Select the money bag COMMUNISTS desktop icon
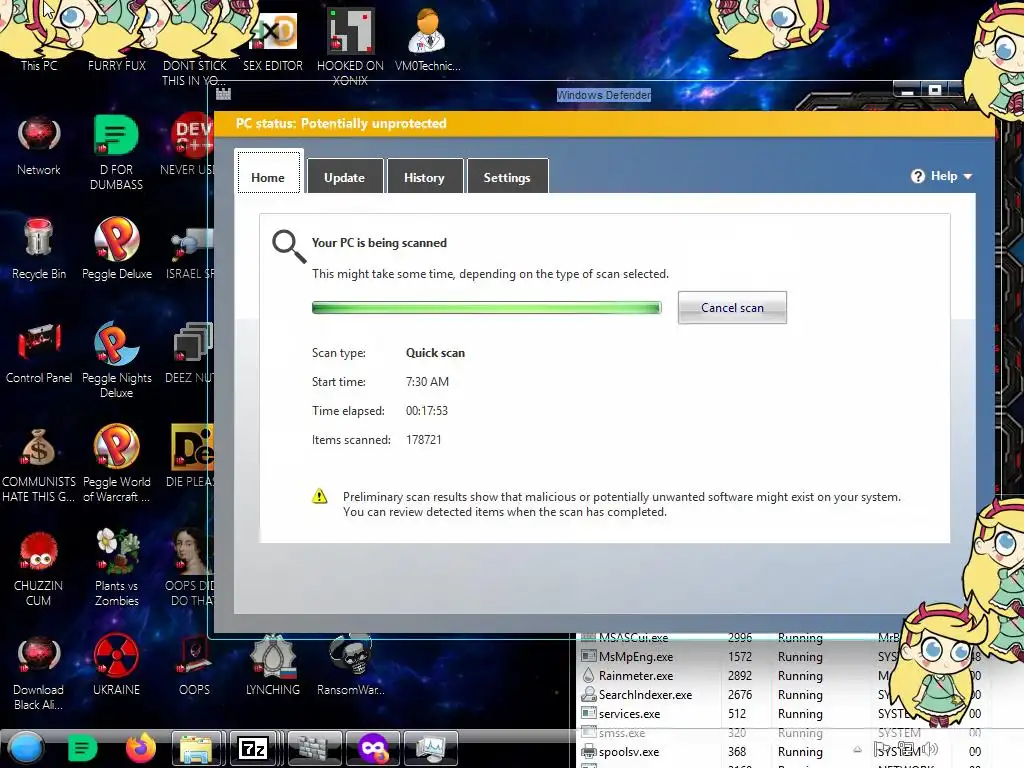 click(x=39, y=464)
